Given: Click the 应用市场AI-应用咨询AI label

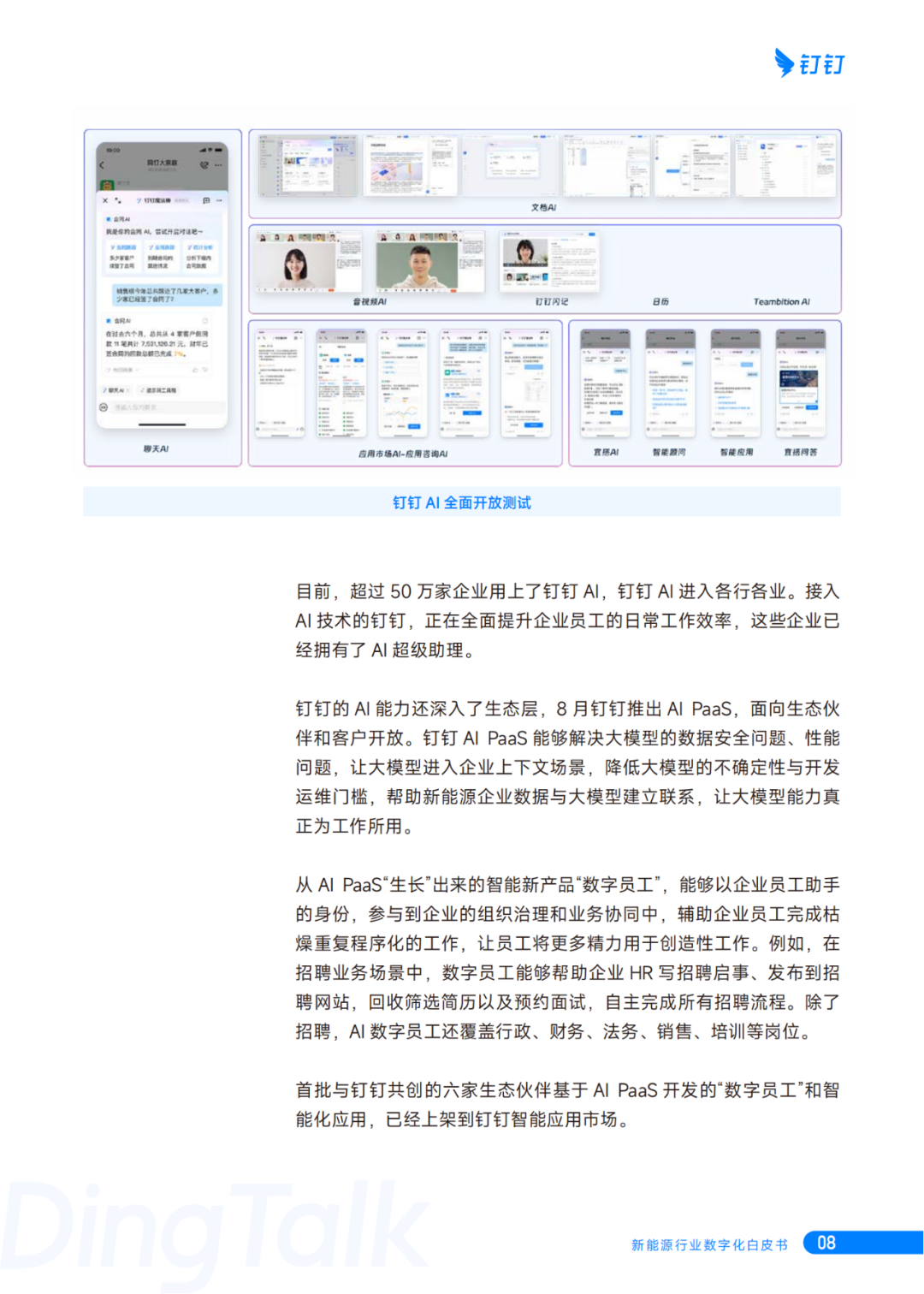Looking at the screenshot, I should click(x=403, y=454).
